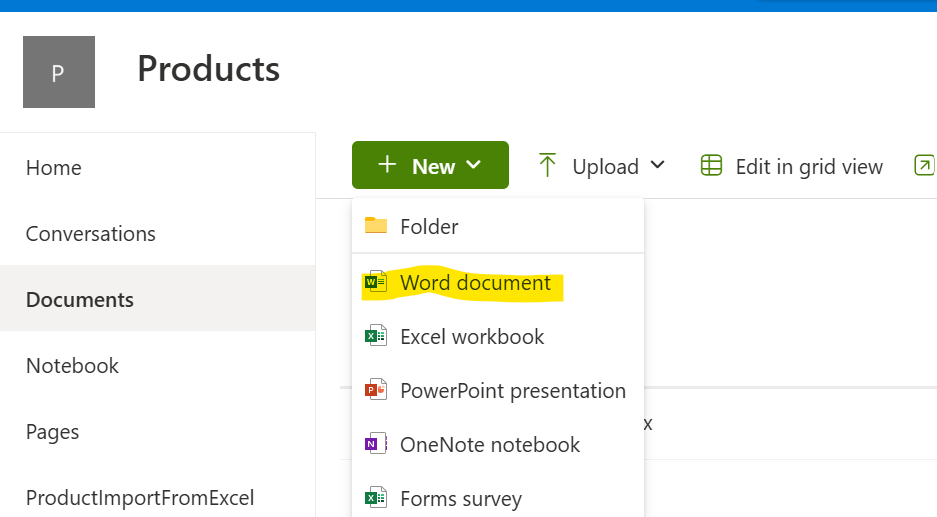The height and width of the screenshot is (517, 937).
Task: Open the Products site logo tile
Action: (x=59, y=72)
